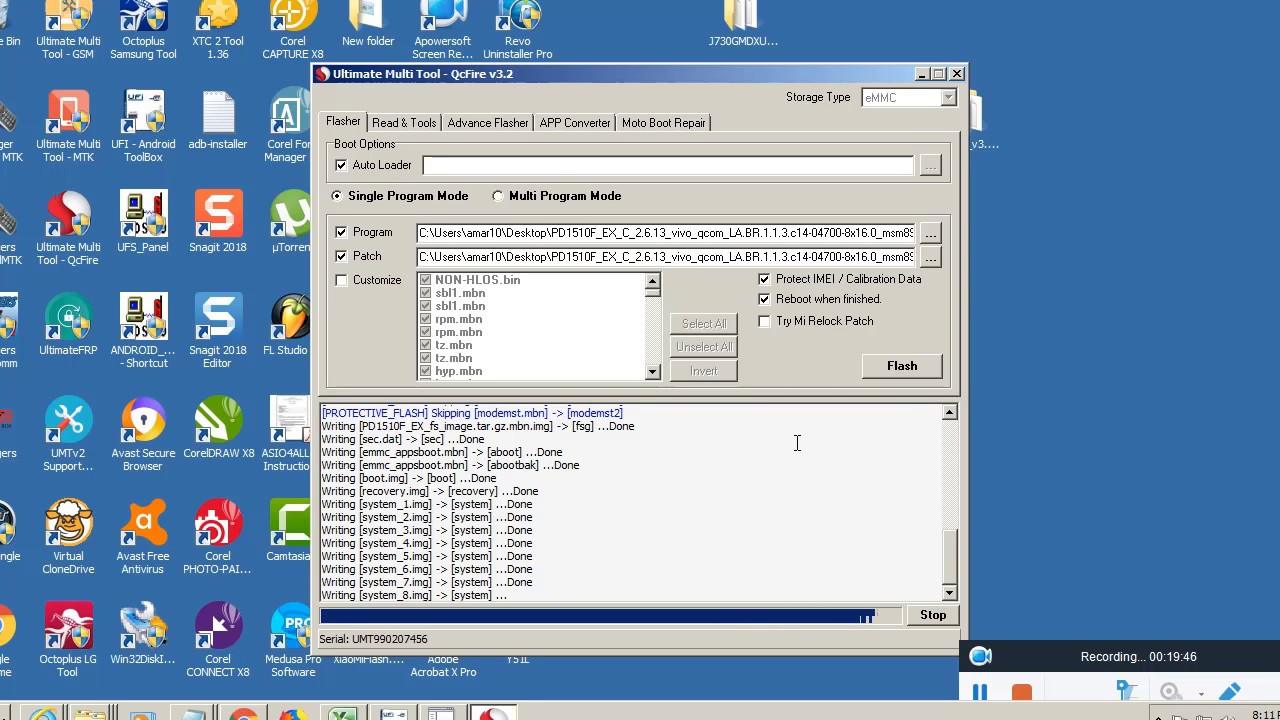Click the flashing progress bar

click(x=610, y=617)
